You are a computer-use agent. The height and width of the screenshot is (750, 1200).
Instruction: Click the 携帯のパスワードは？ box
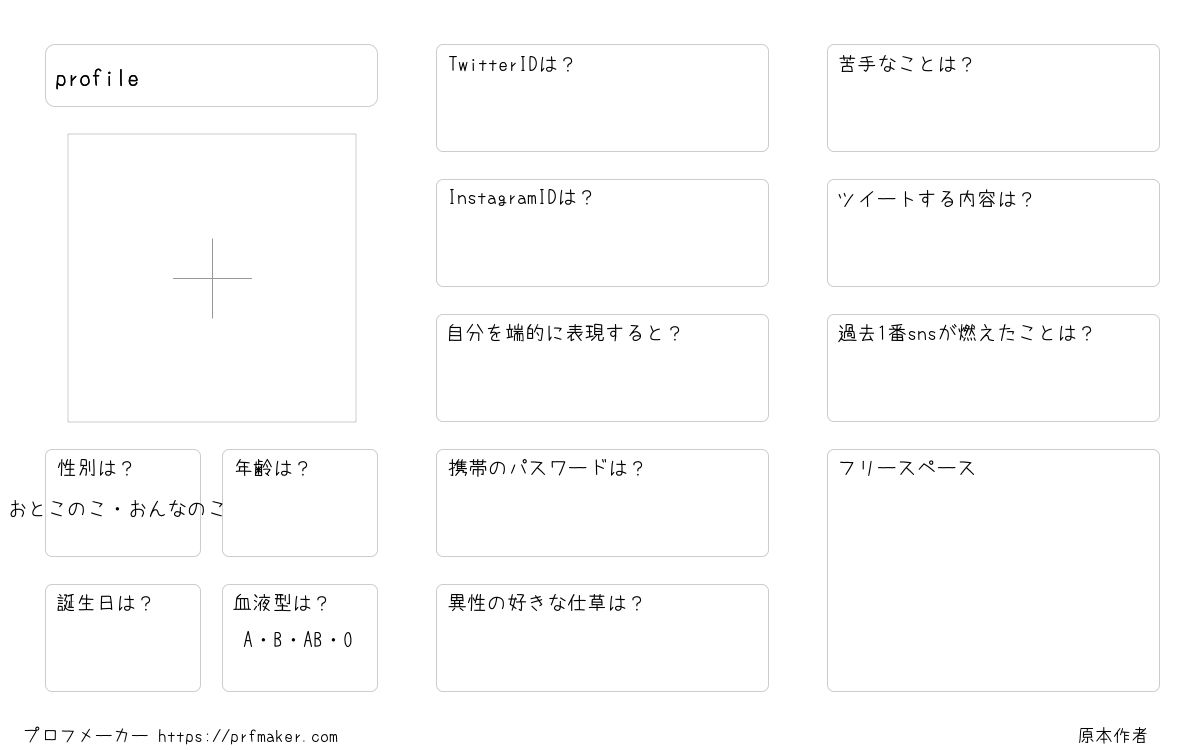[x=602, y=503]
